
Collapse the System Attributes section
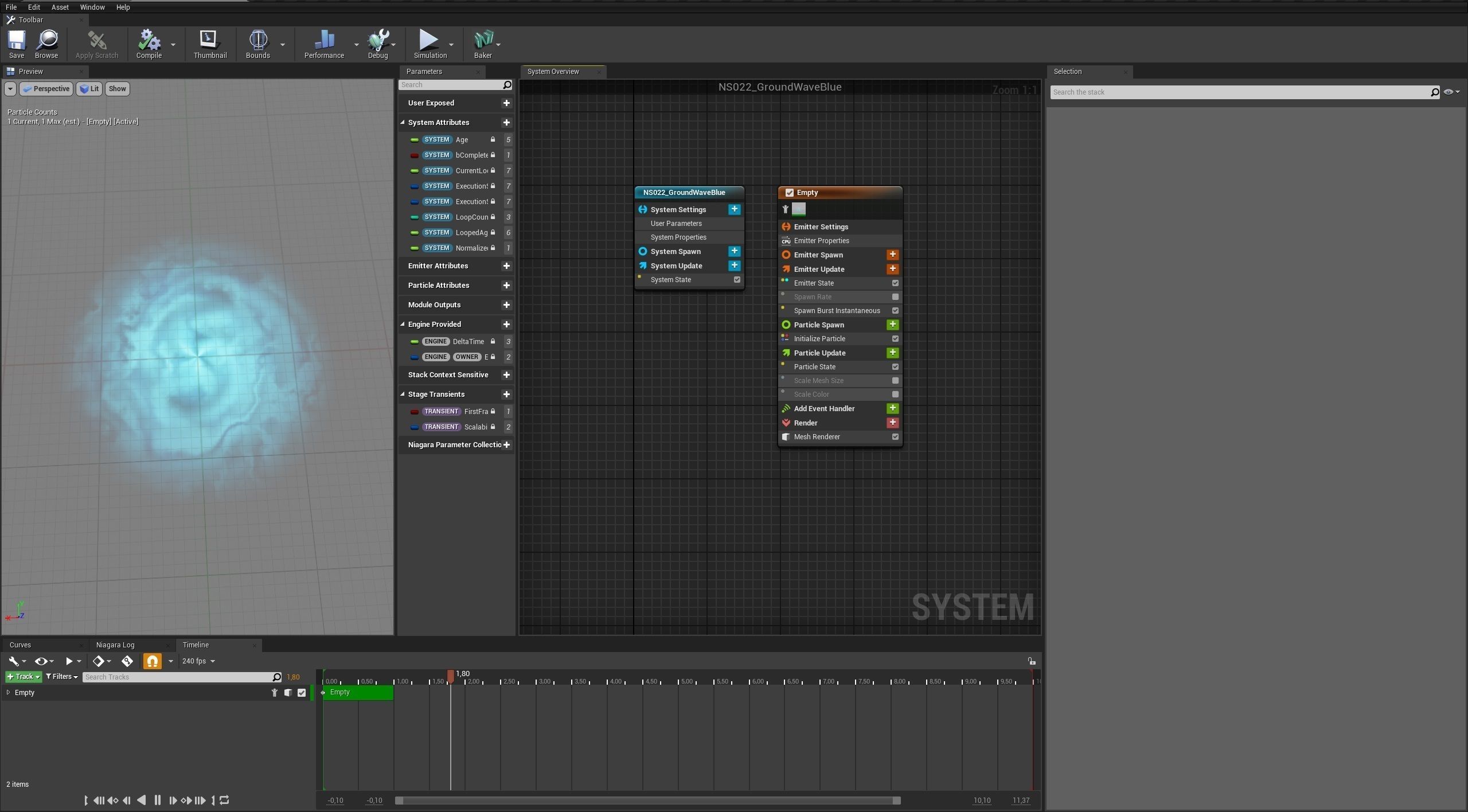pos(403,123)
